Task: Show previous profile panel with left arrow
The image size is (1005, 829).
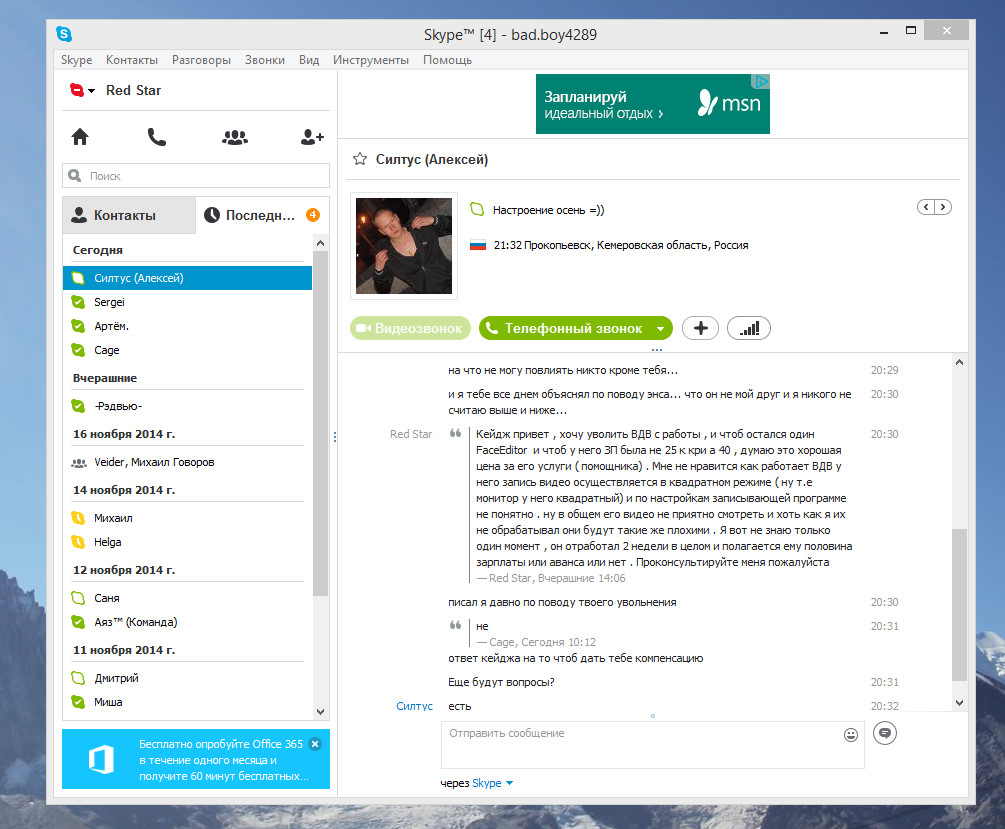Action: pos(926,207)
